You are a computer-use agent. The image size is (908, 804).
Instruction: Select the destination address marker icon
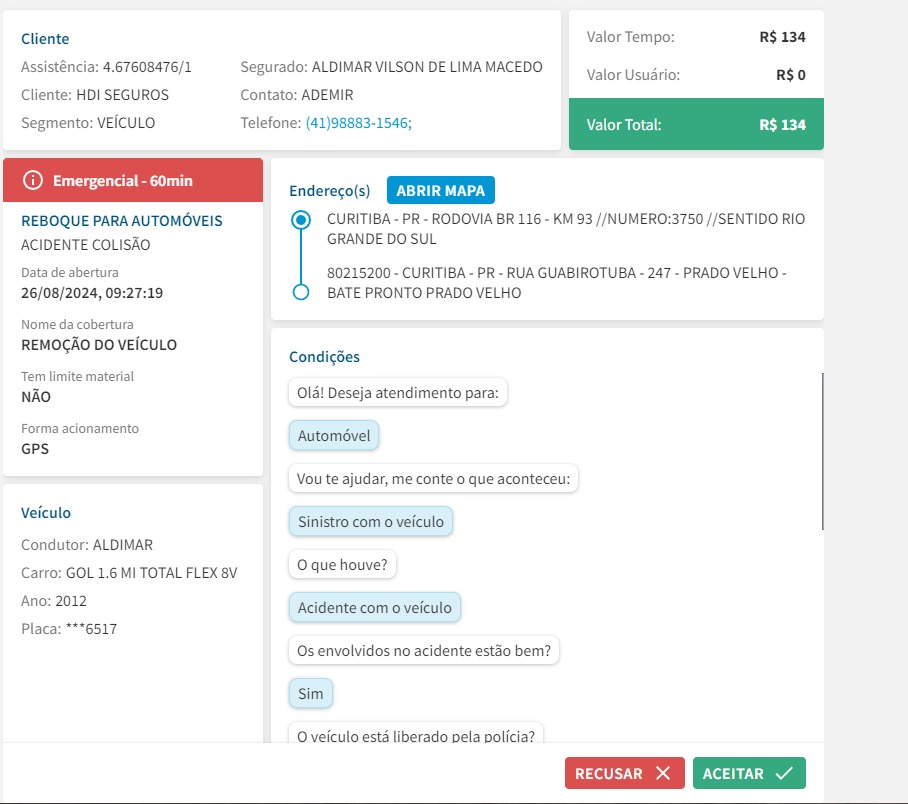(301, 292)
